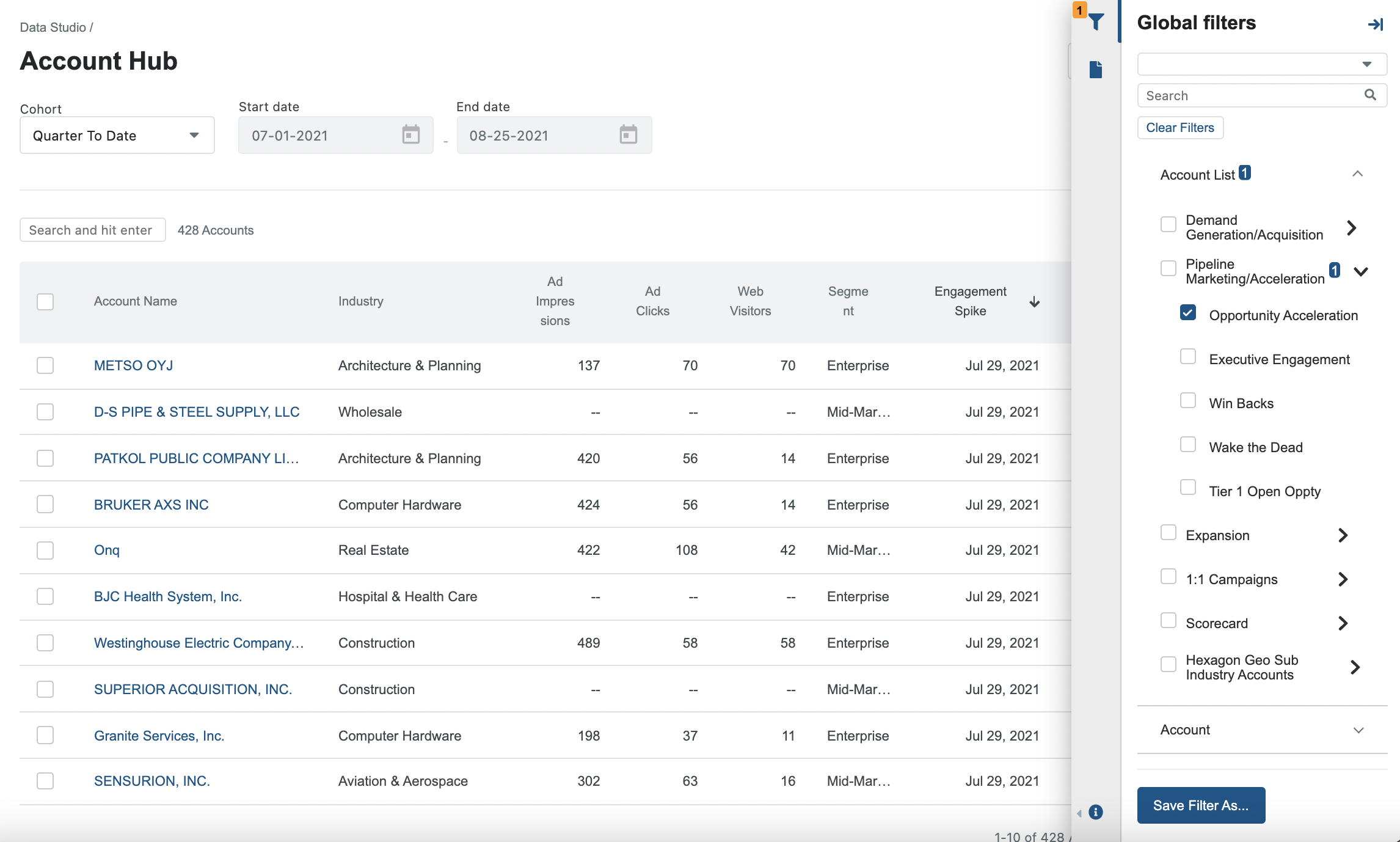This screenshot has height=842, width=1400.
Task: Click the global filters Search field
Action: [x=1262, y=95]
